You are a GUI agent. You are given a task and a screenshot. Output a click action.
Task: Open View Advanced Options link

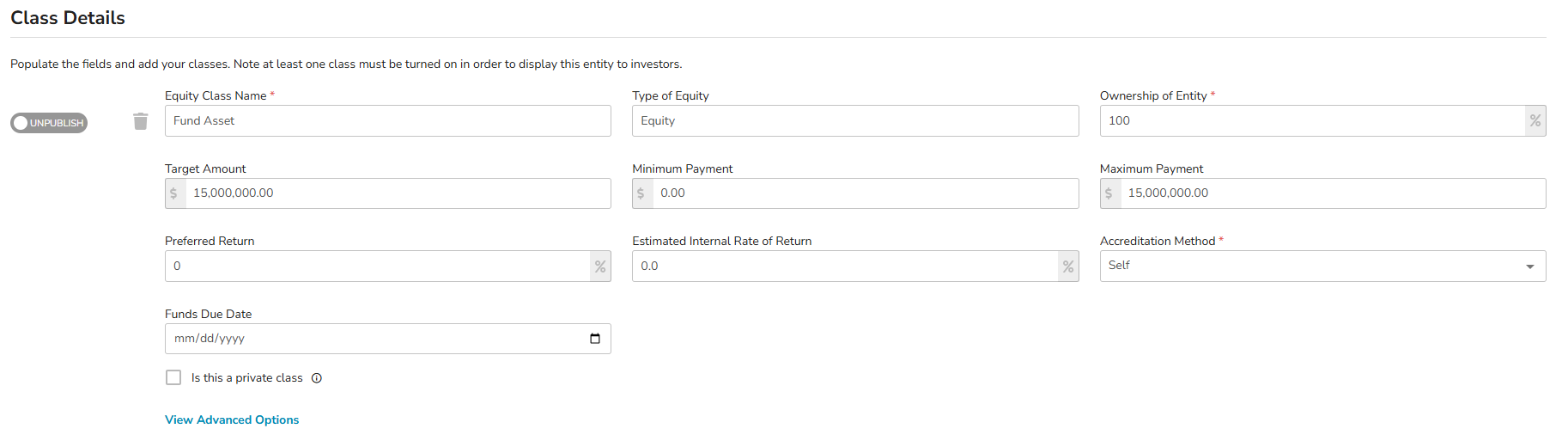tap(232, 420)
